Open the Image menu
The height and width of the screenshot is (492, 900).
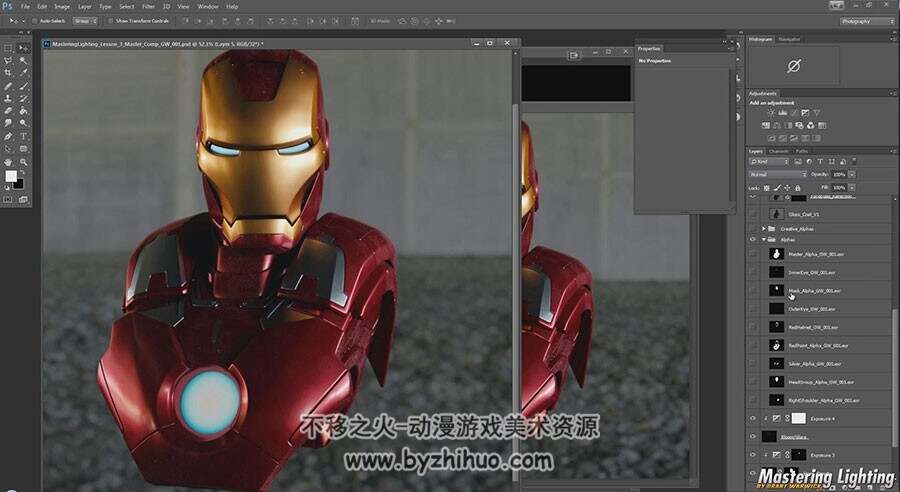point(62,6)
